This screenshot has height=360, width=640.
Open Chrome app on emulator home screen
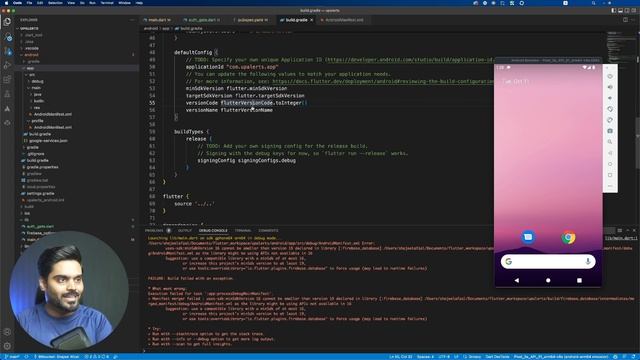[x=568, y=237]
